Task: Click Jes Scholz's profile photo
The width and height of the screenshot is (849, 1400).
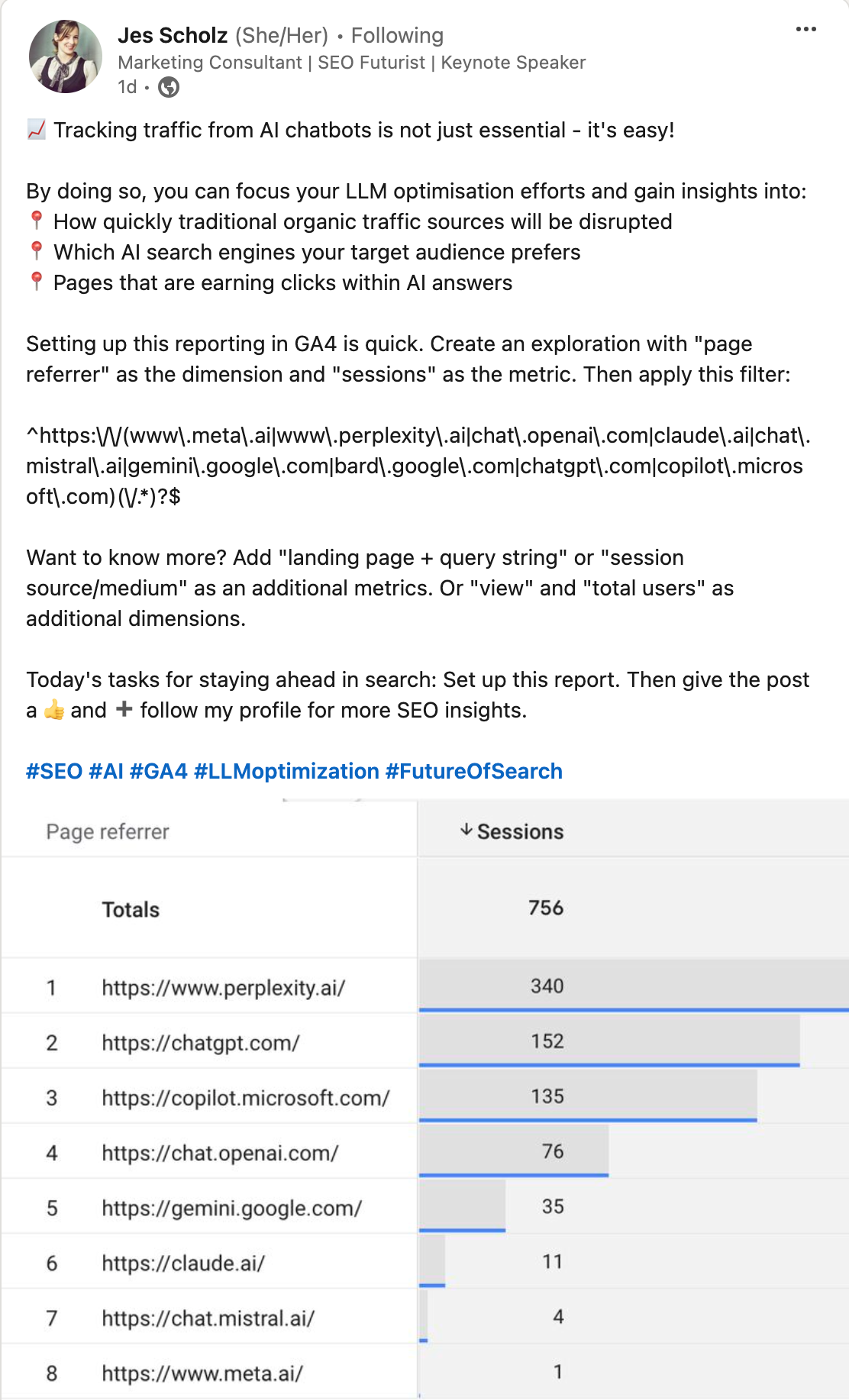Action: click(x=66, y=56)
